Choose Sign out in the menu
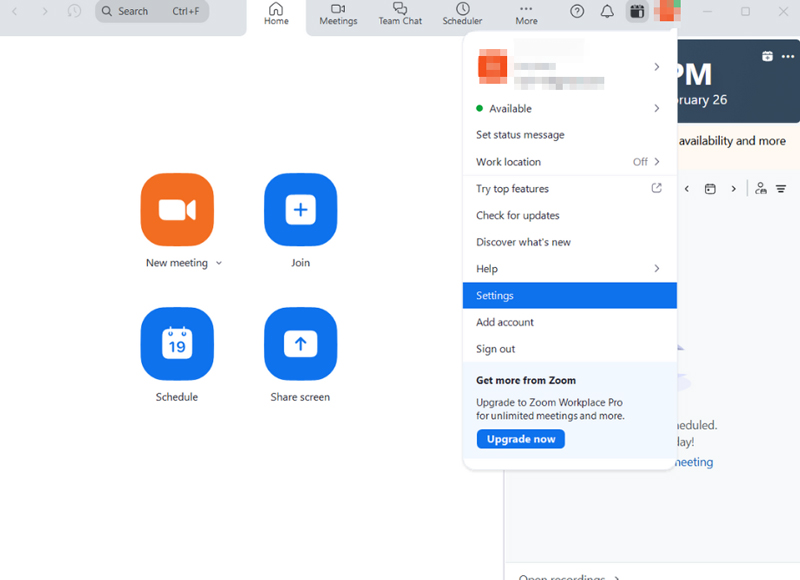 (x=496, y=349)
